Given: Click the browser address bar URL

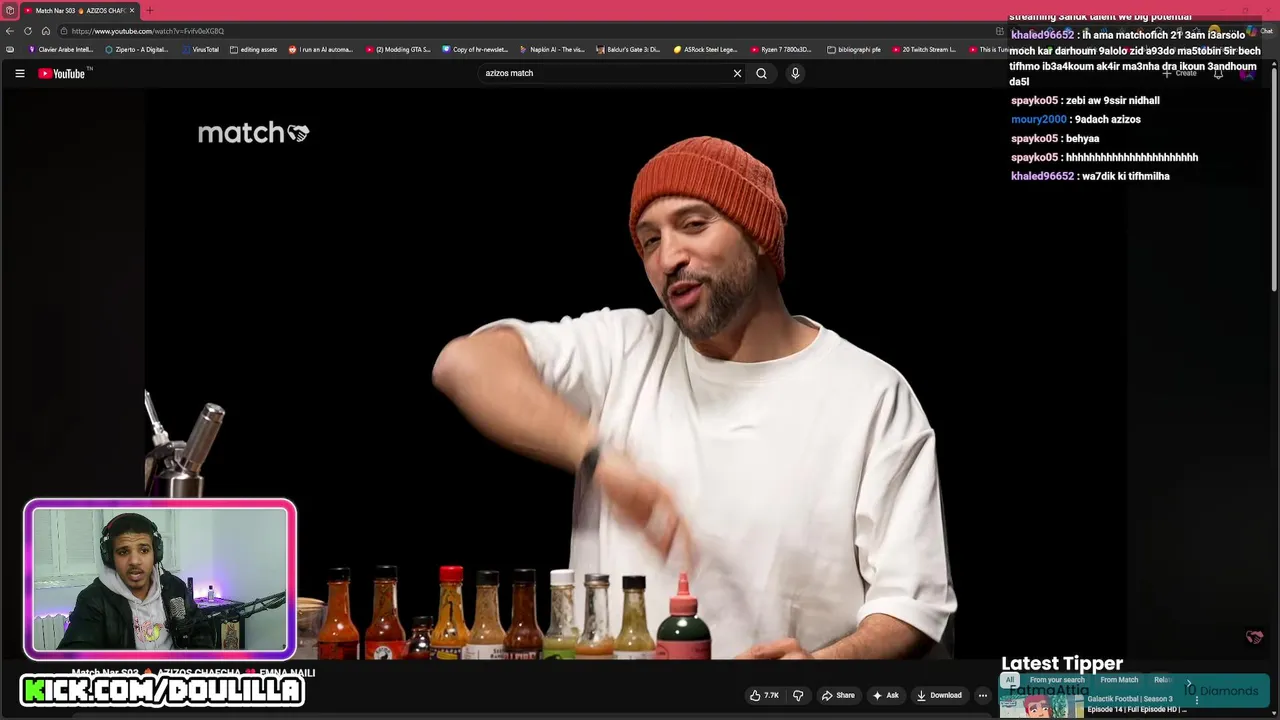Looking at the screenshot, I should click(x=148, y=31).
